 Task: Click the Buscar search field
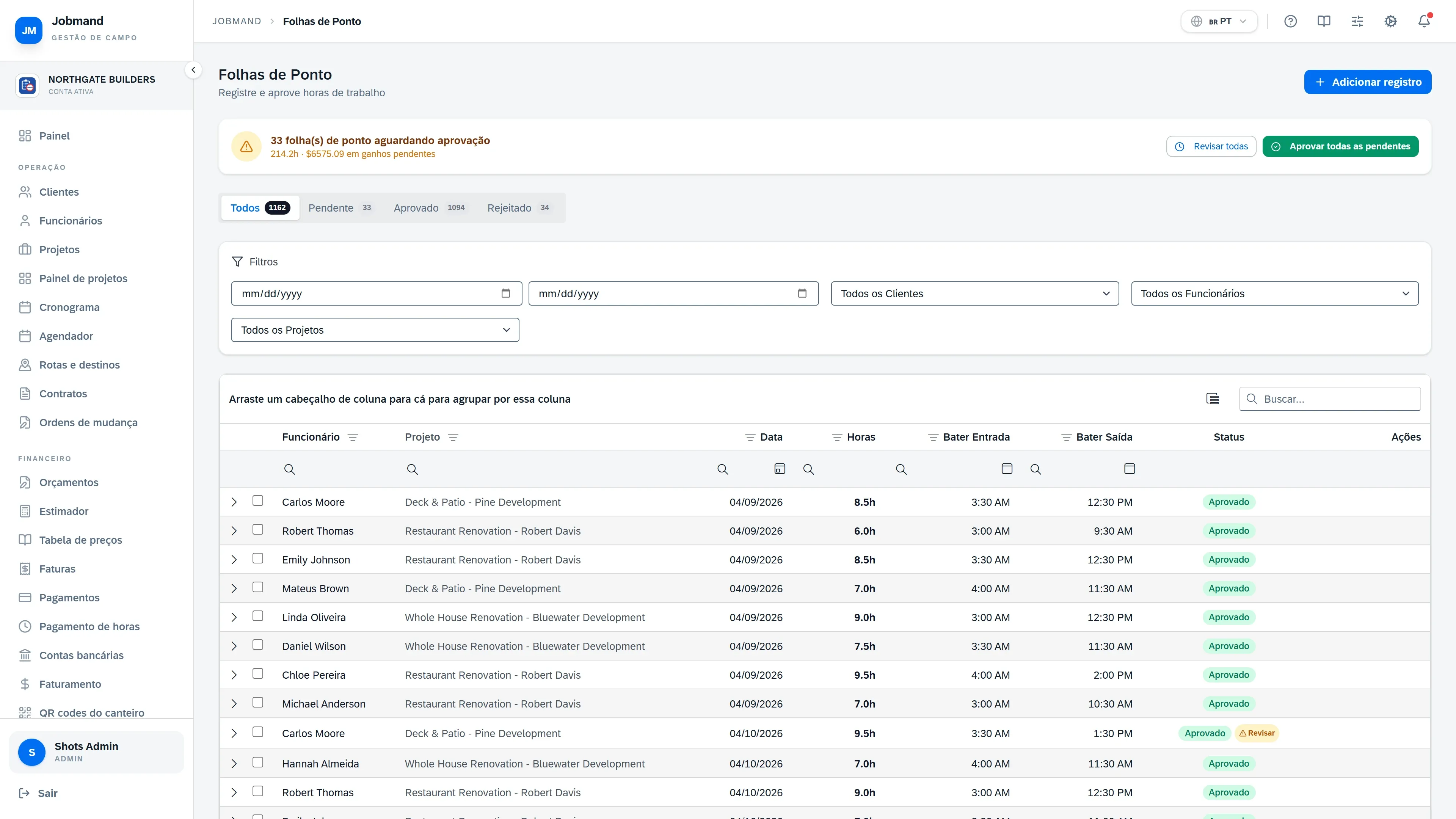point(1329,399)
